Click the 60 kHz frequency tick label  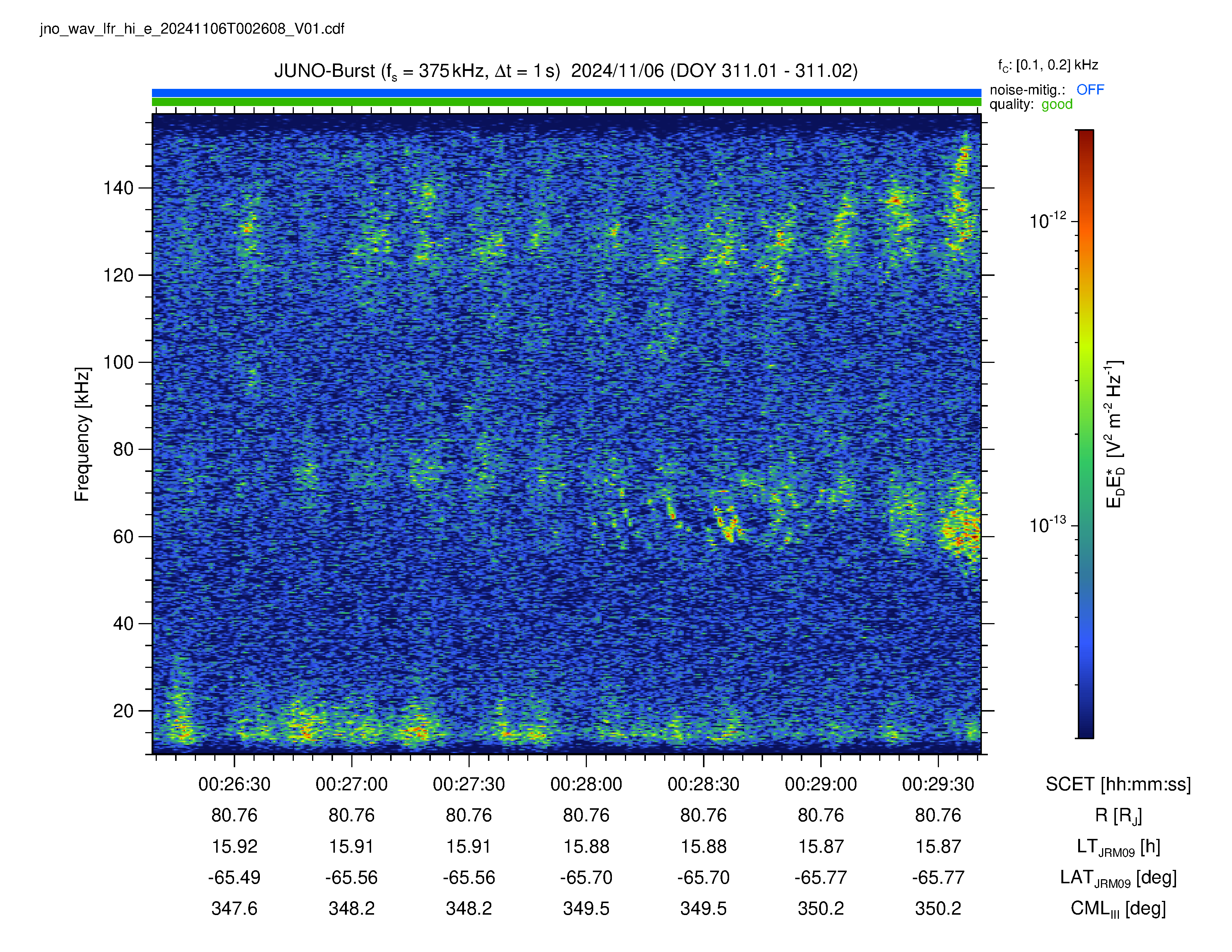pyautogui.click(x=123, y=536)
